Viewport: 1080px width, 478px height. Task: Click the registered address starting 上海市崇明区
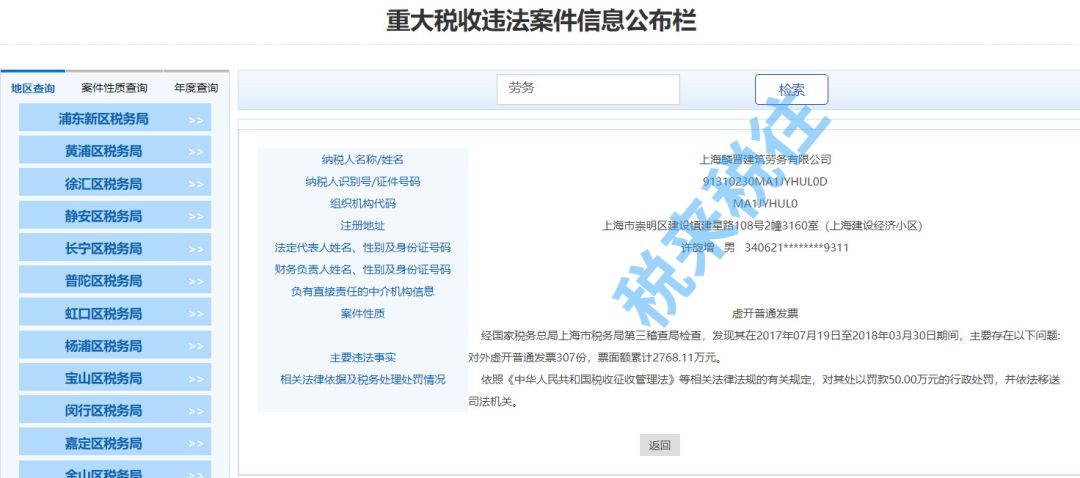coord(762,226)
